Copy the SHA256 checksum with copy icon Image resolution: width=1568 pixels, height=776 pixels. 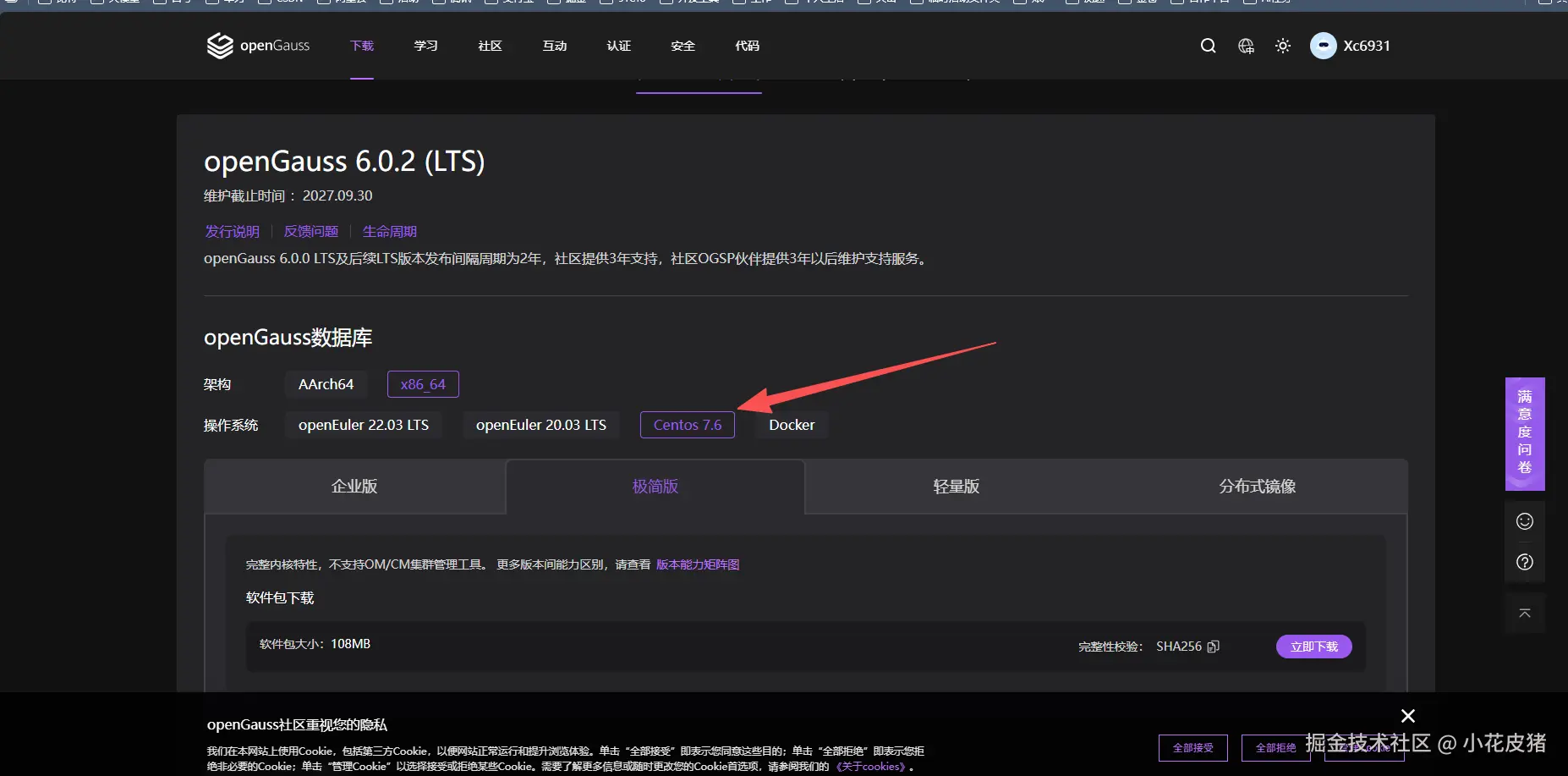tap(1214, 646)
